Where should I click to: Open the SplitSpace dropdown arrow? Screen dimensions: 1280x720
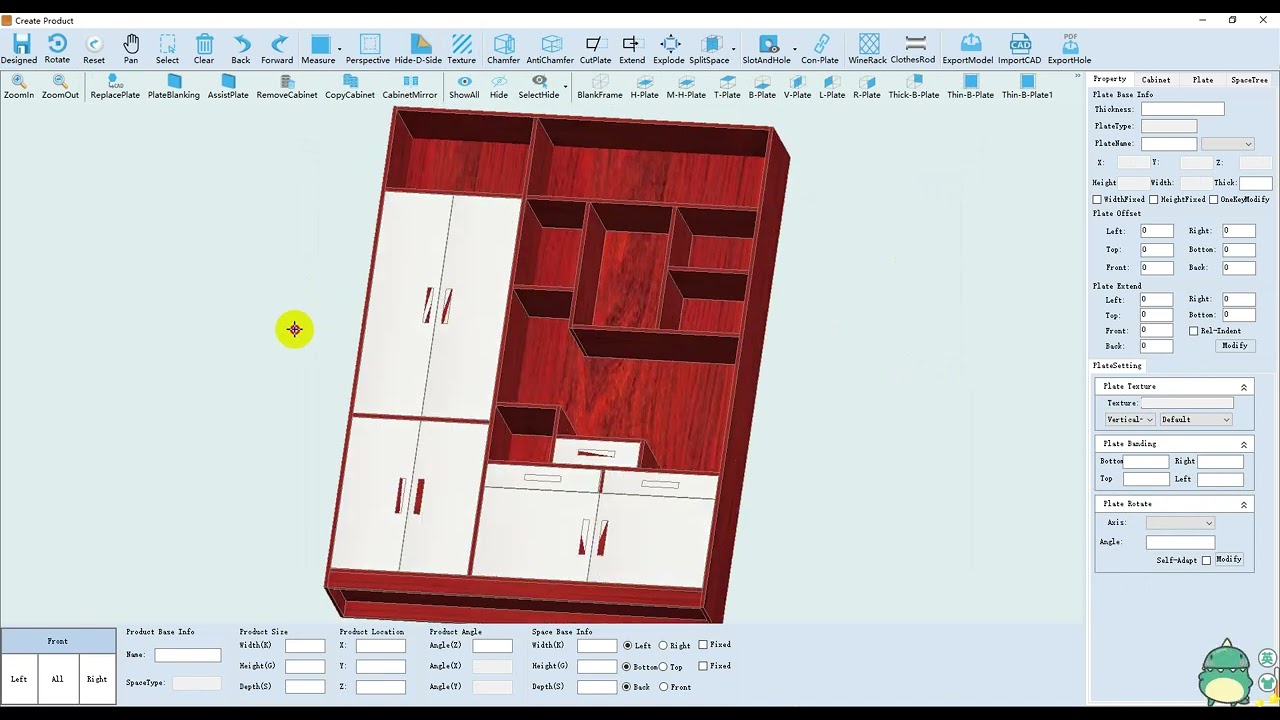[x=733, y=48]
